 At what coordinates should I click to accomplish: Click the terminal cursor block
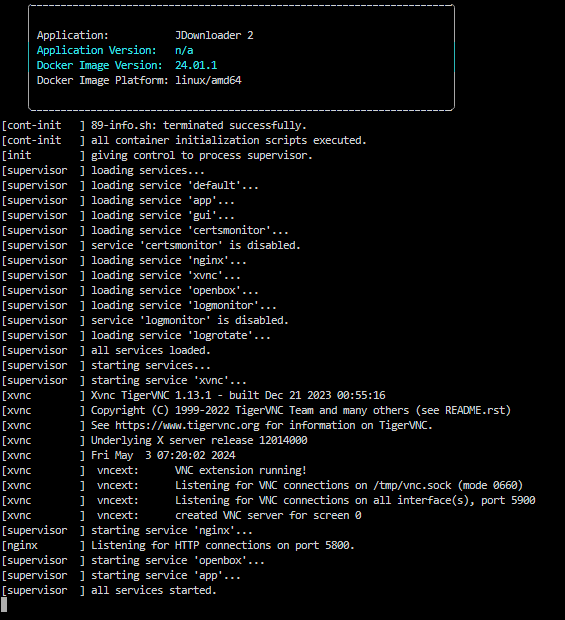click(x=4, y=605)
